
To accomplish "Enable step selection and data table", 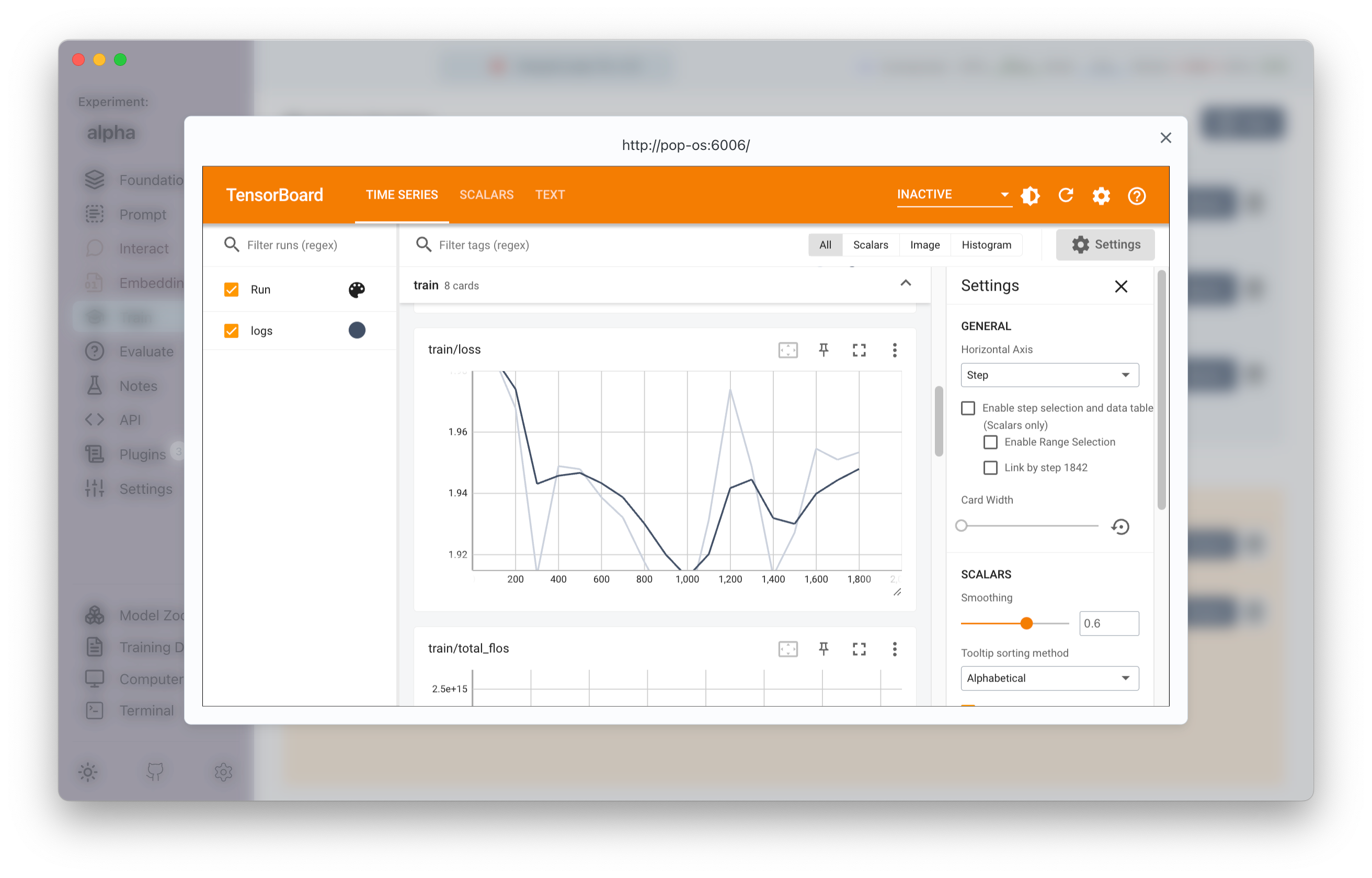I will pos(968,407).
